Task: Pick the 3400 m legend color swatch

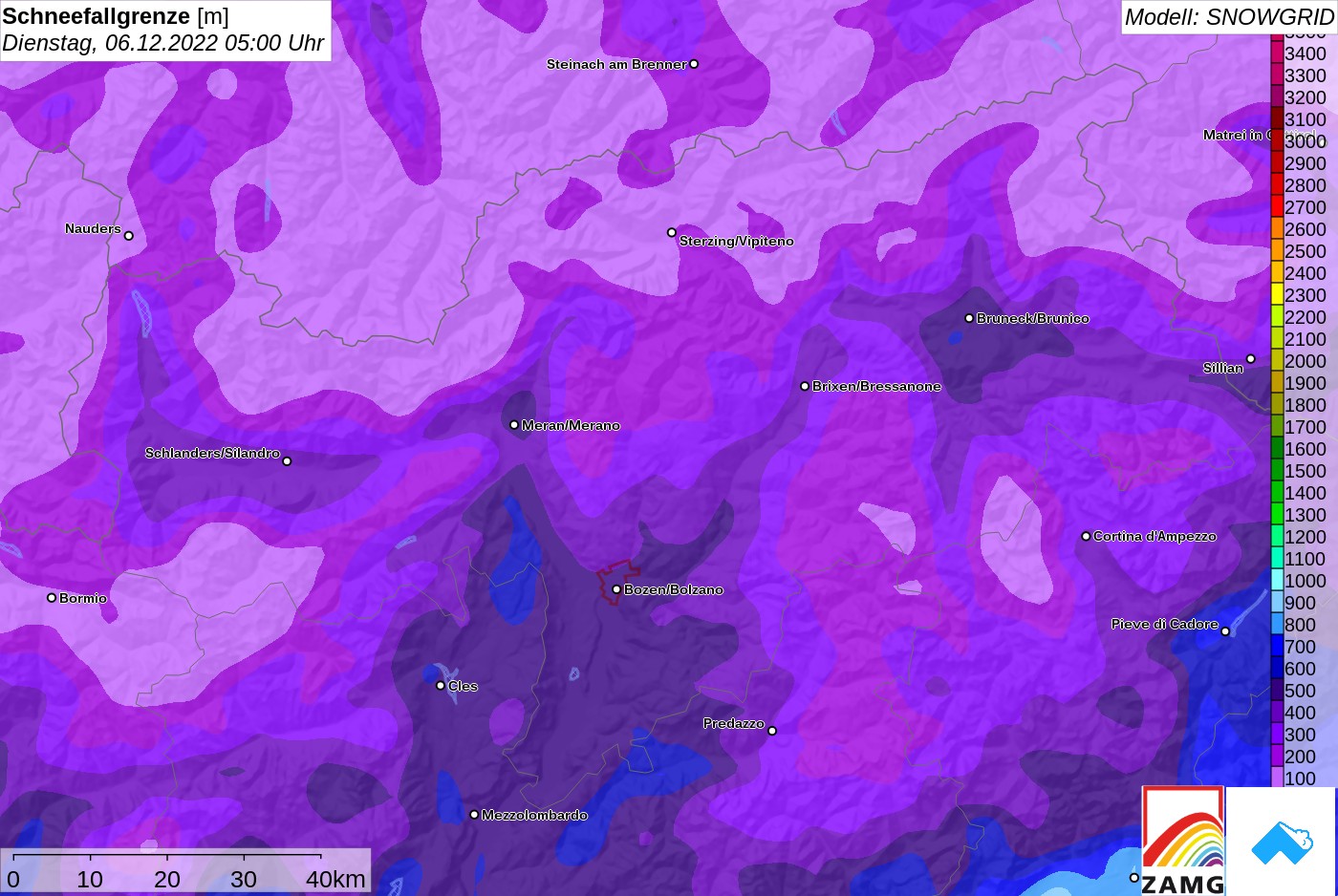Action: pos(1277,52)
